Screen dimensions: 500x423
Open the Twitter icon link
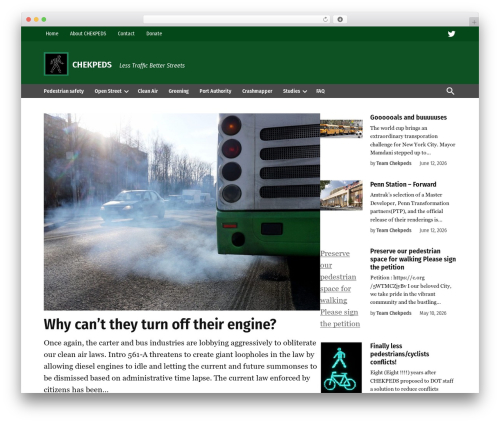pyautogui.click(x=451, y=34)
